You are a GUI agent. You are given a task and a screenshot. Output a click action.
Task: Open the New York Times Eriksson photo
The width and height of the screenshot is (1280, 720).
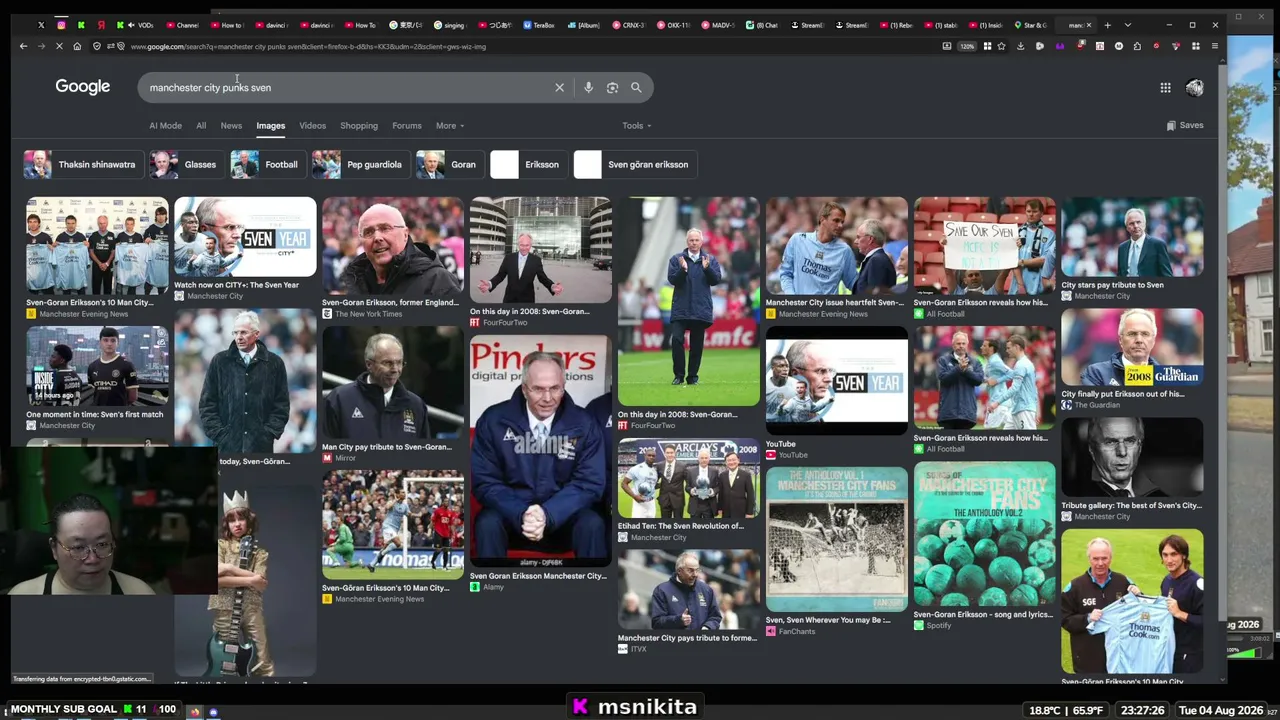393,246
